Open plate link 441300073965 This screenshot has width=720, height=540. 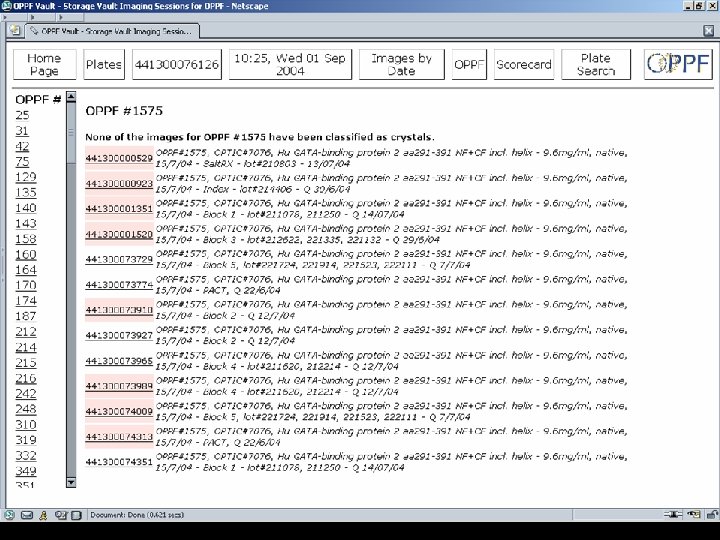point(119,361)
